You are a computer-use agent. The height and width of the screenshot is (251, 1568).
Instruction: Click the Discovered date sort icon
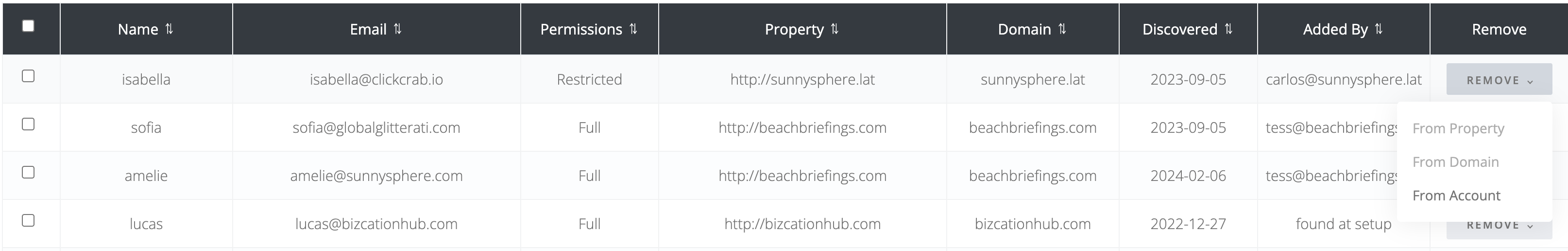click(x=1228, y=29)
